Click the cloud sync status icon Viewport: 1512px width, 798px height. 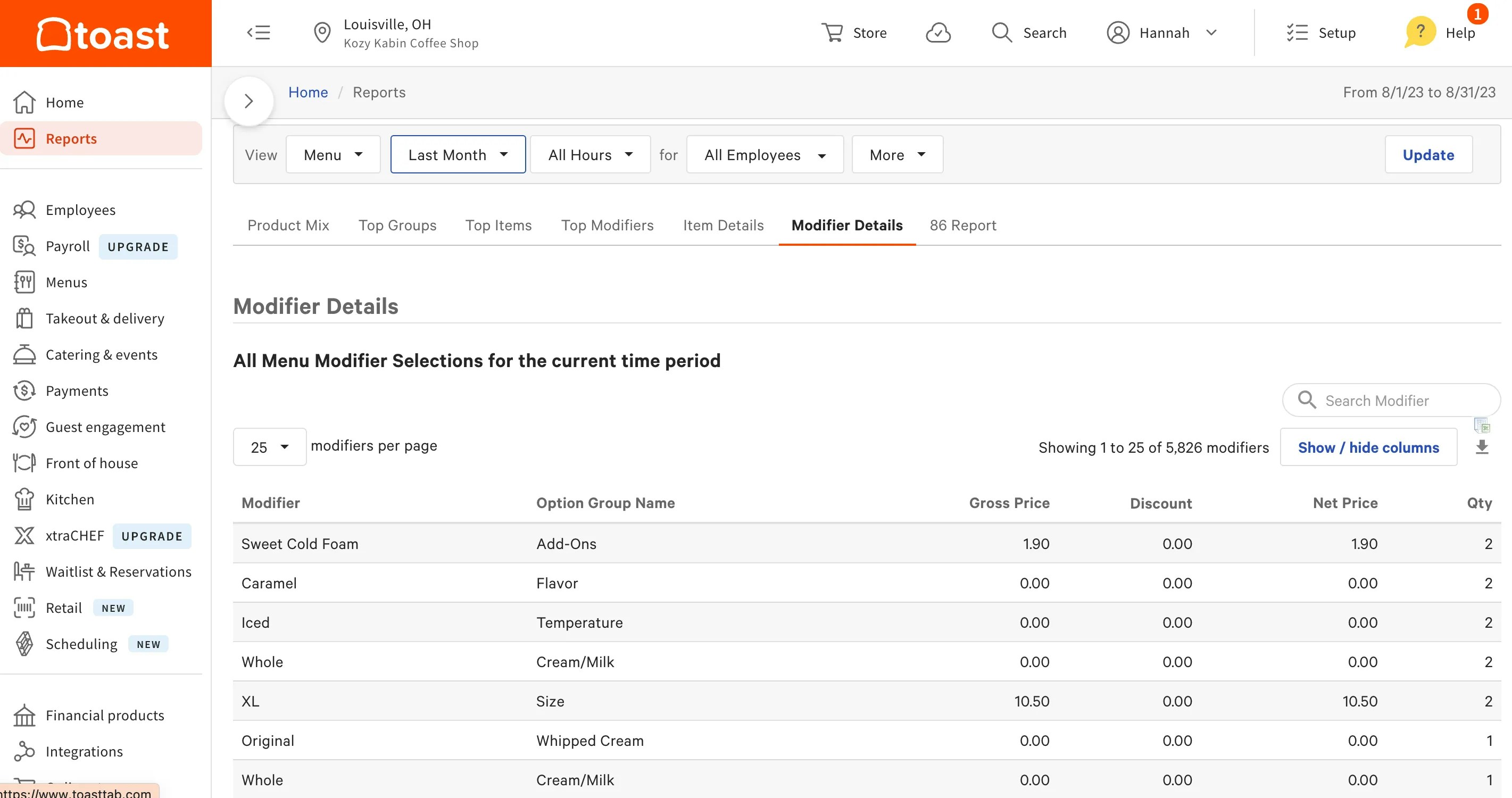coord(938,33)
